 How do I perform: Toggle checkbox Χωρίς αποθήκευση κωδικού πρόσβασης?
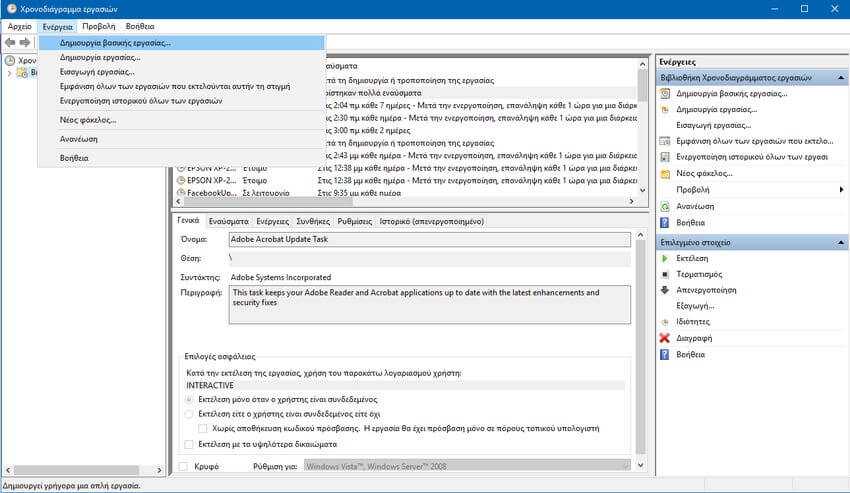tap(203, 428)
